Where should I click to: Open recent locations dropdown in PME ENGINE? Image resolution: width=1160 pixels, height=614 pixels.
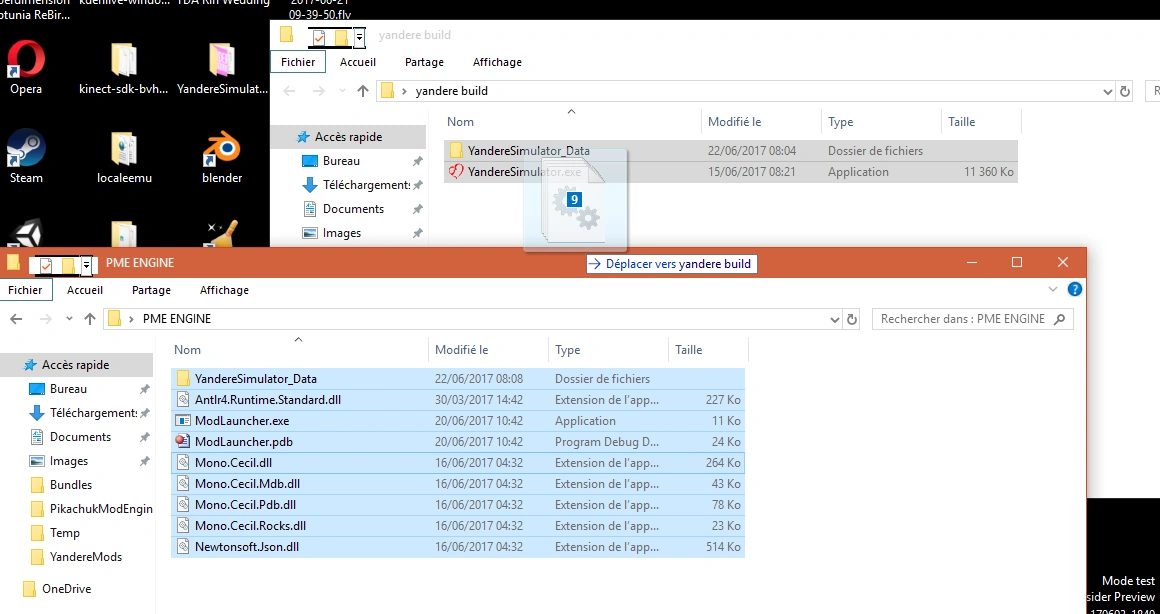pyautogui.click(x=69, y=319)
